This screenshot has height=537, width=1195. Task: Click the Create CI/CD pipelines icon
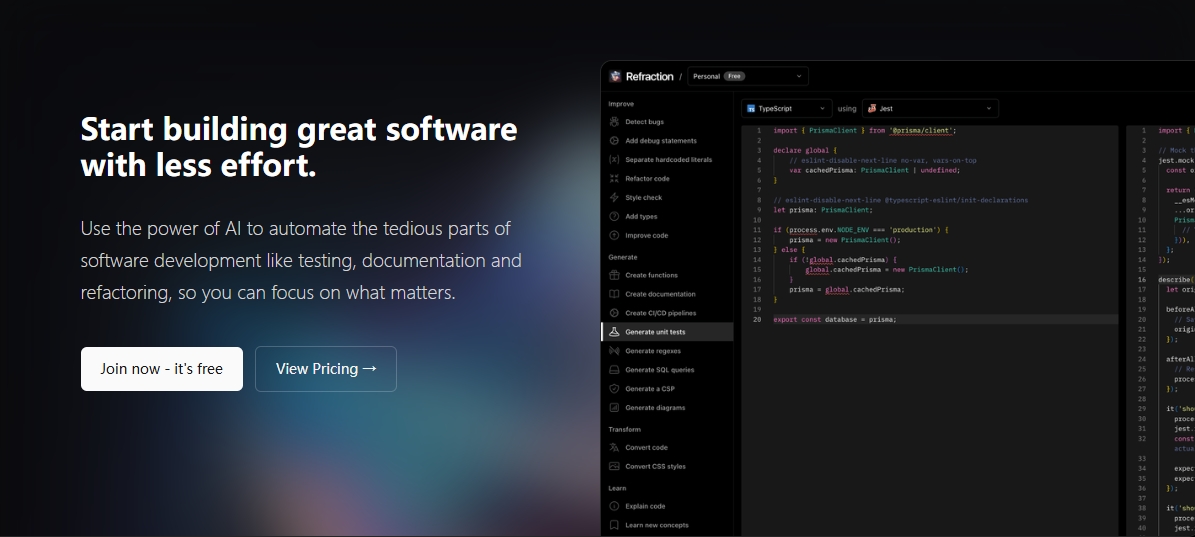coord(614,313)
